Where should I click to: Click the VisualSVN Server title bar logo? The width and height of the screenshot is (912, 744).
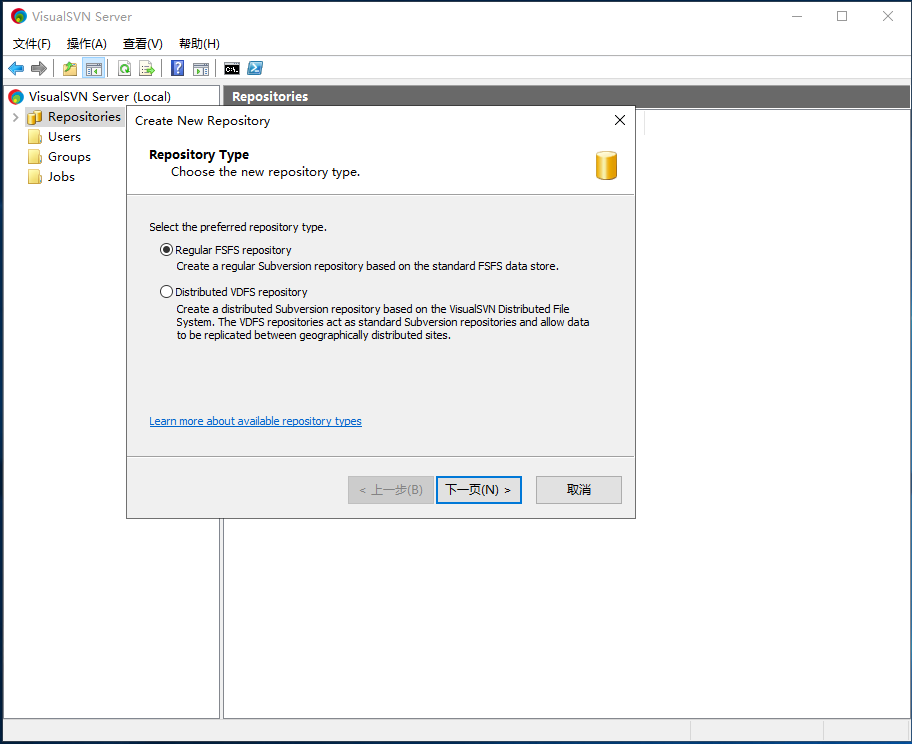pos(19,16)
